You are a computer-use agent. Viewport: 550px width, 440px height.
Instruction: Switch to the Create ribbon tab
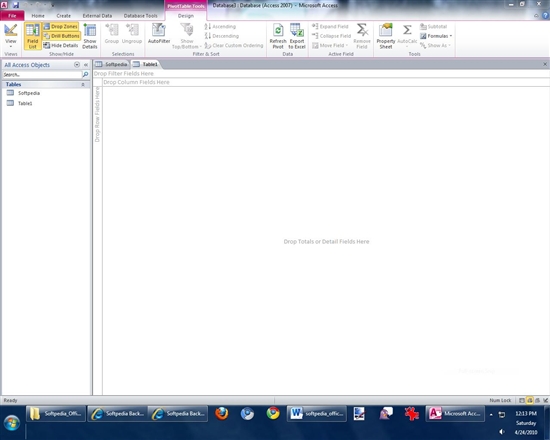click(63, 16)
